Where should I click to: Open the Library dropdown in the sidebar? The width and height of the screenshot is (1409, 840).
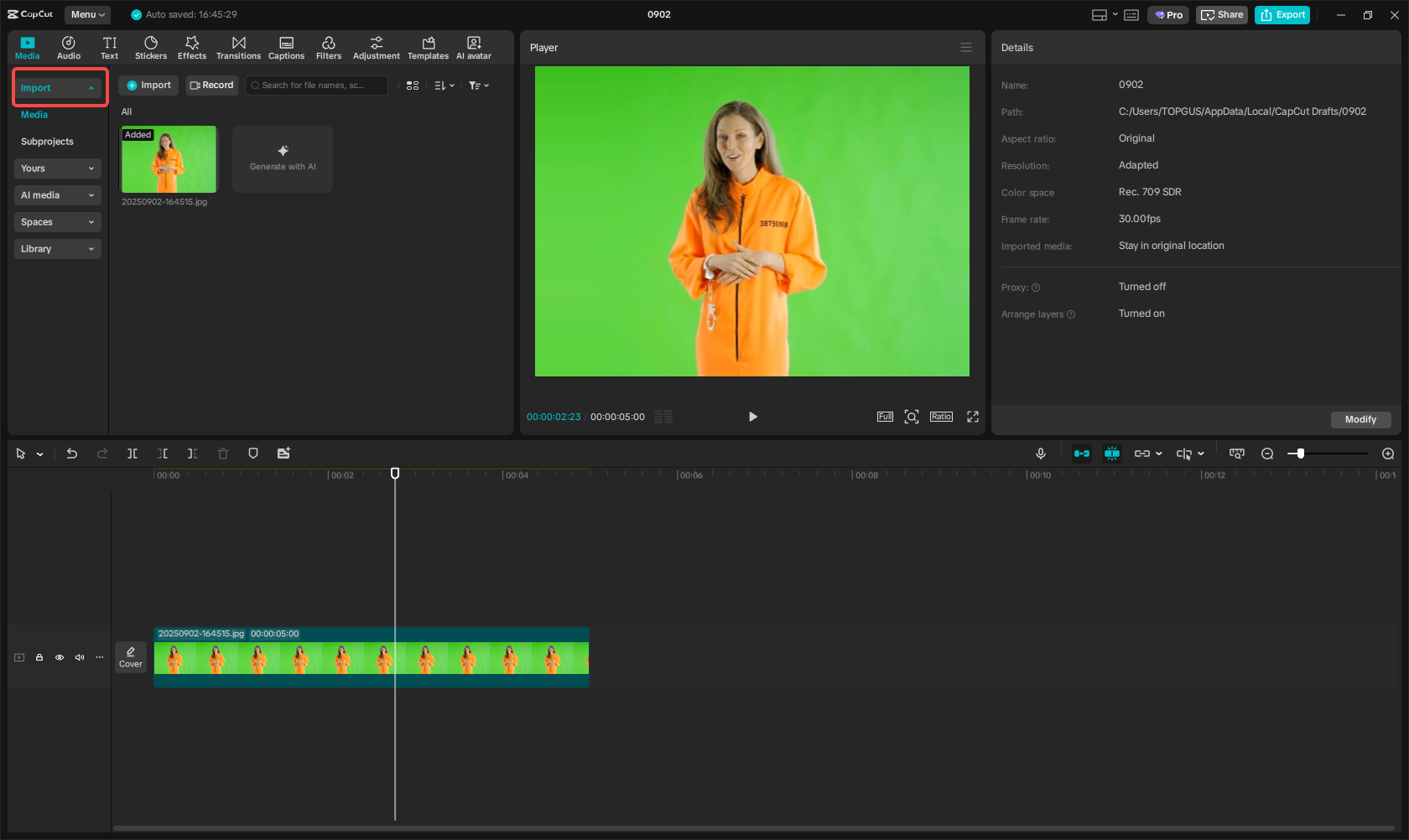click(x=57, y=249)
